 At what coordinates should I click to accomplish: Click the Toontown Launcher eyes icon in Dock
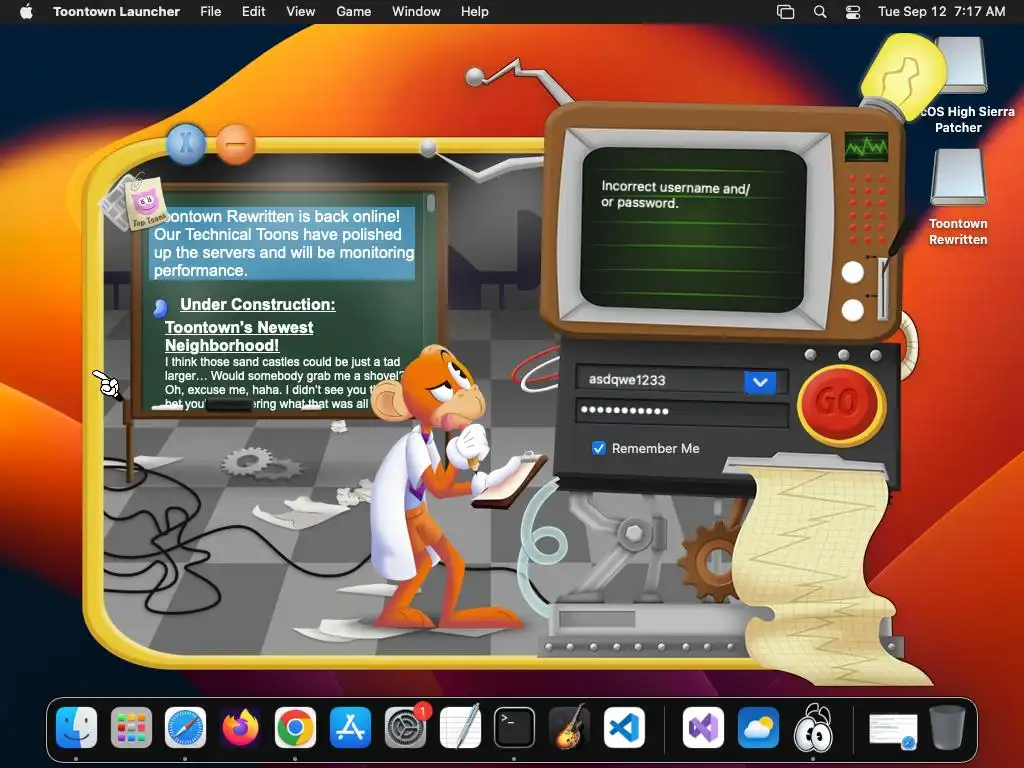[812, 727]
